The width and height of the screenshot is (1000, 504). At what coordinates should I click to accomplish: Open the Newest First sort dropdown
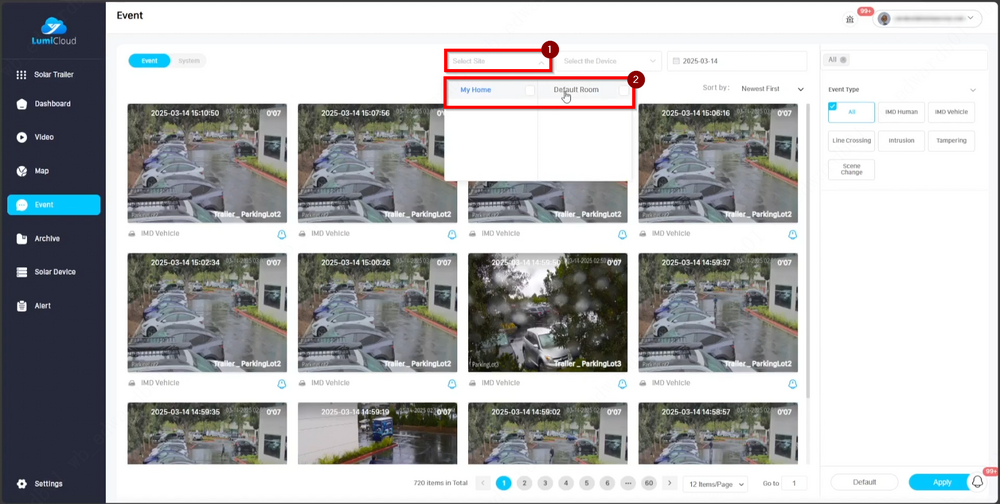[x=772, y=89]
